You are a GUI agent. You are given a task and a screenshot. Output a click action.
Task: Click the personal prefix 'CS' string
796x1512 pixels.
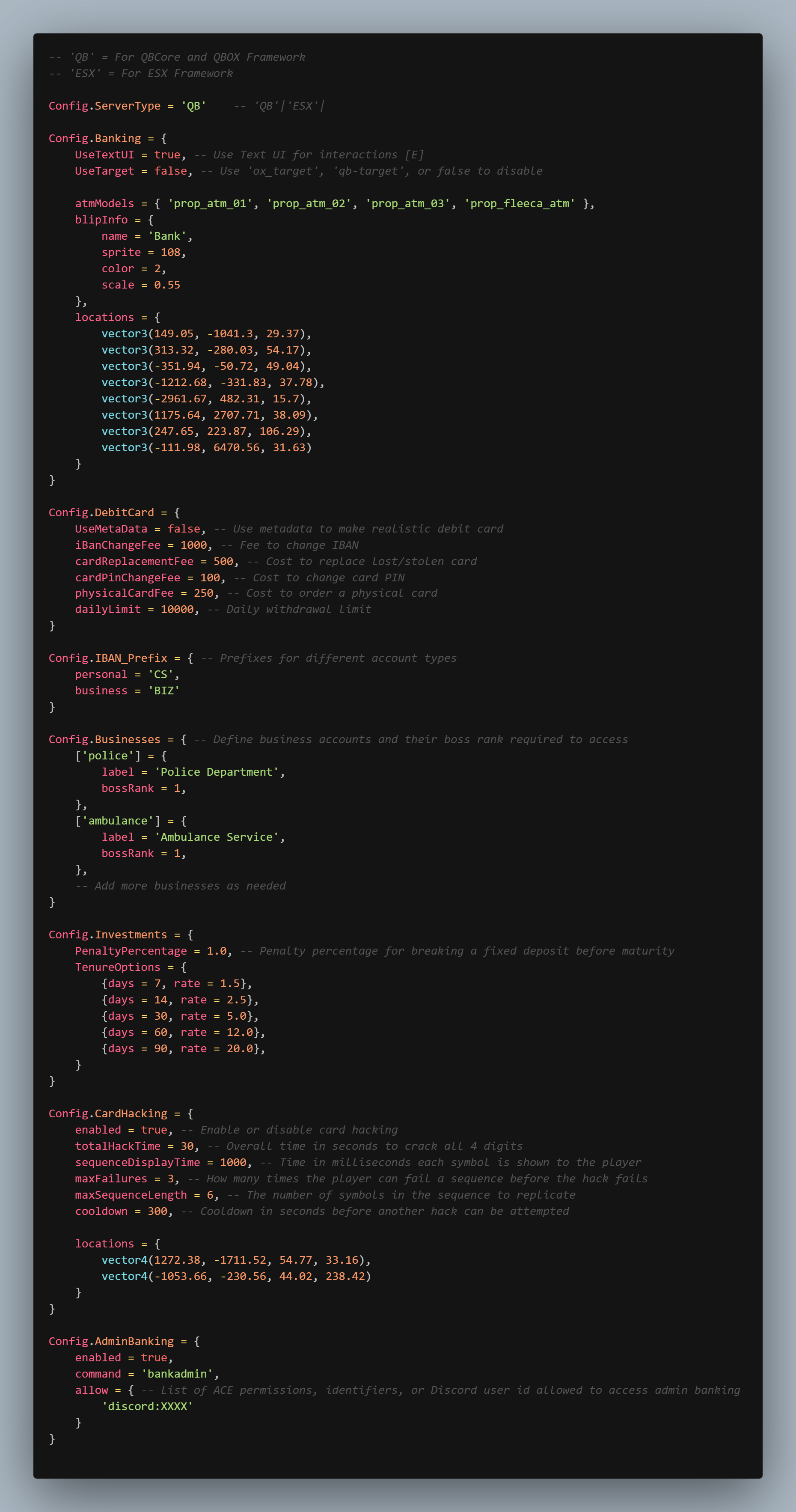[x=161, y=674]
